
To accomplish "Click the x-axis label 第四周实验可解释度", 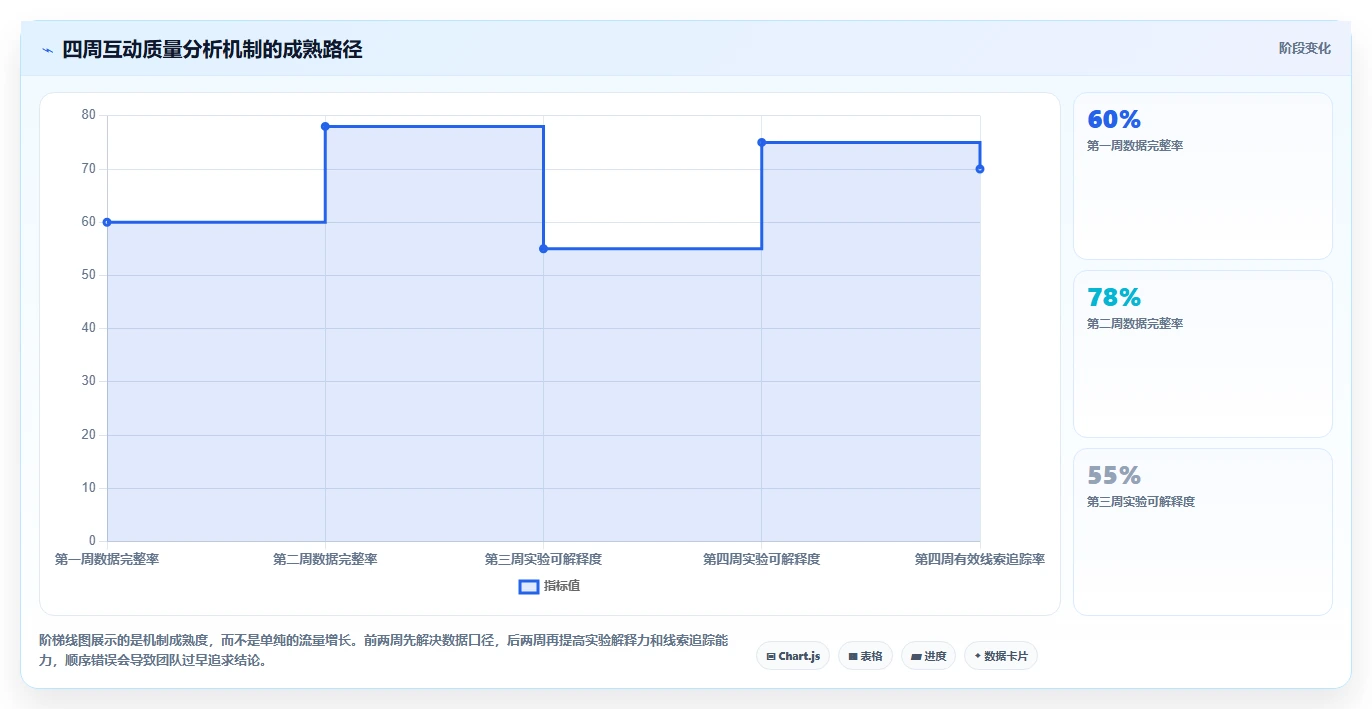I will click(762, 559).
